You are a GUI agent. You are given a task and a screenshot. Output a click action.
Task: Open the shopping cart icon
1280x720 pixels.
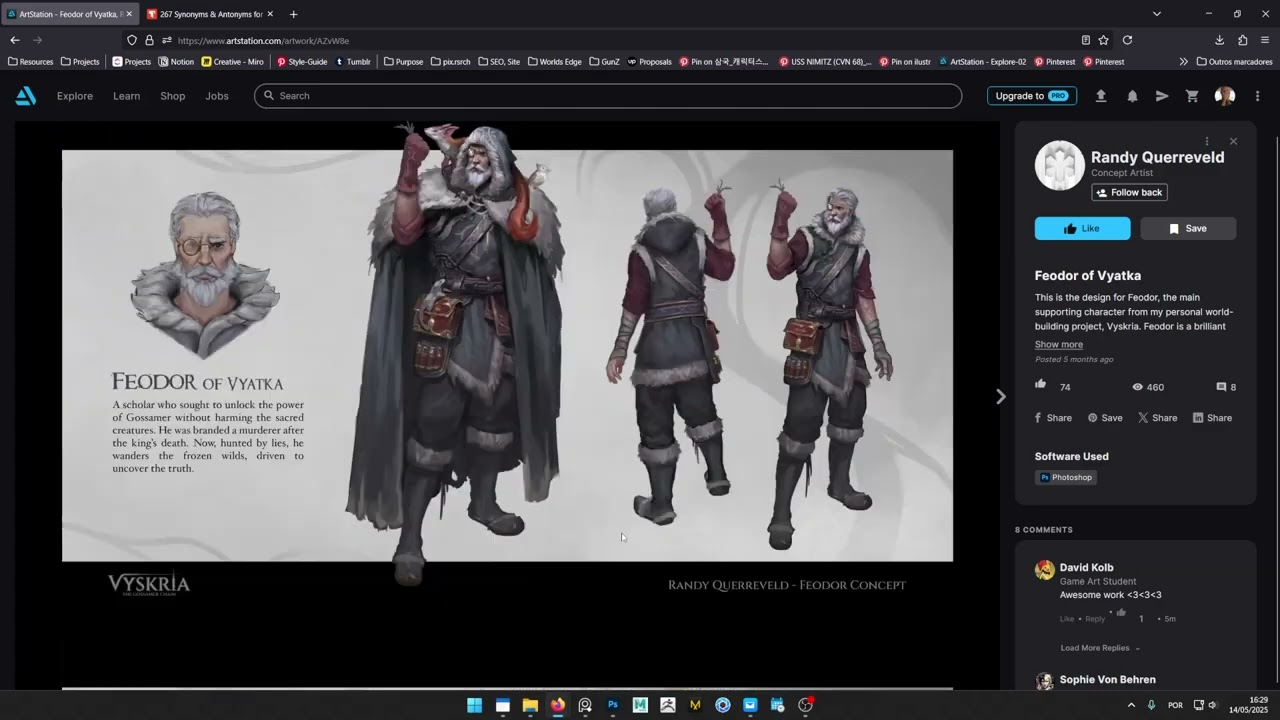click(1192, 96)
